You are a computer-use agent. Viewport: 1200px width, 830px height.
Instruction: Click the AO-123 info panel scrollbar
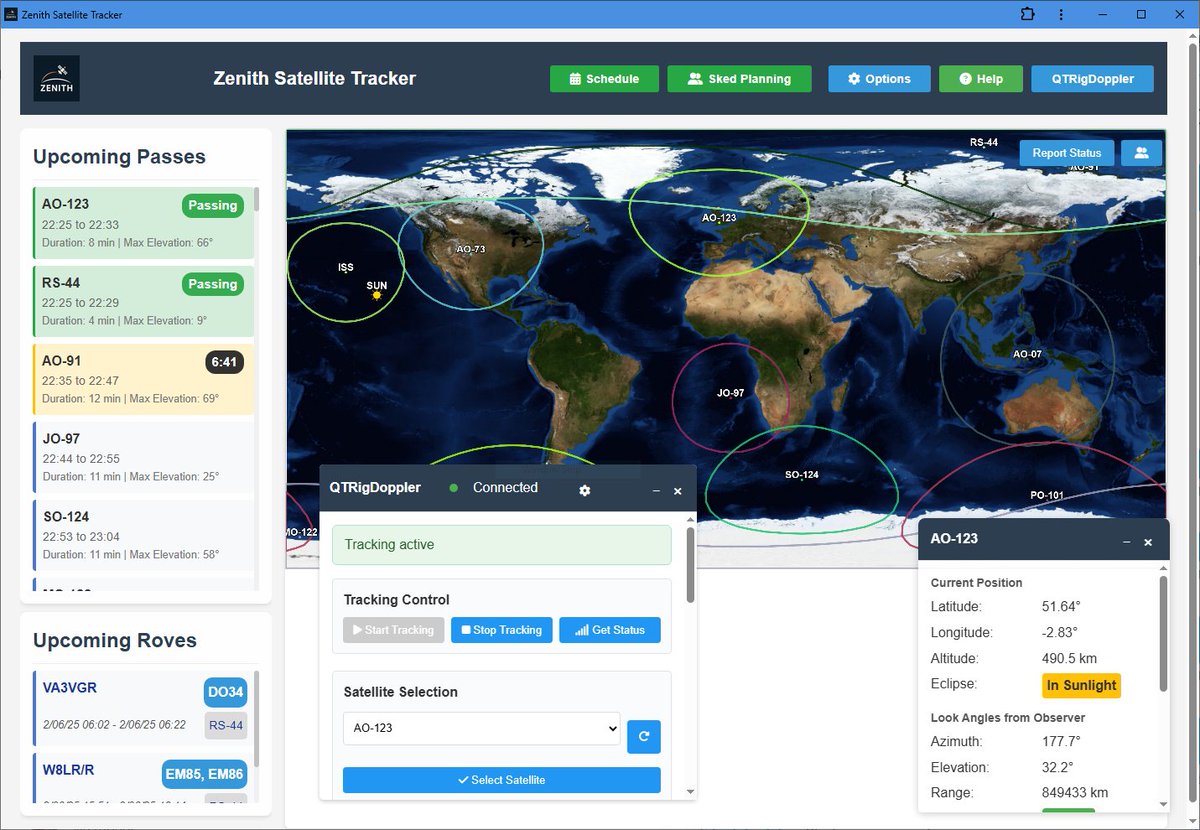tap(1163, 633)
